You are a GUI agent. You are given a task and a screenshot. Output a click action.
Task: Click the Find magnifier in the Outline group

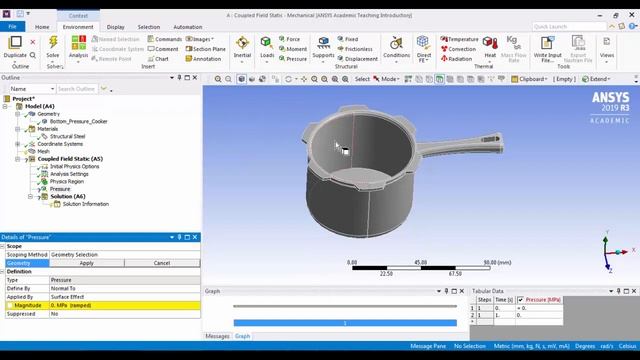click(x=33, y=55)
